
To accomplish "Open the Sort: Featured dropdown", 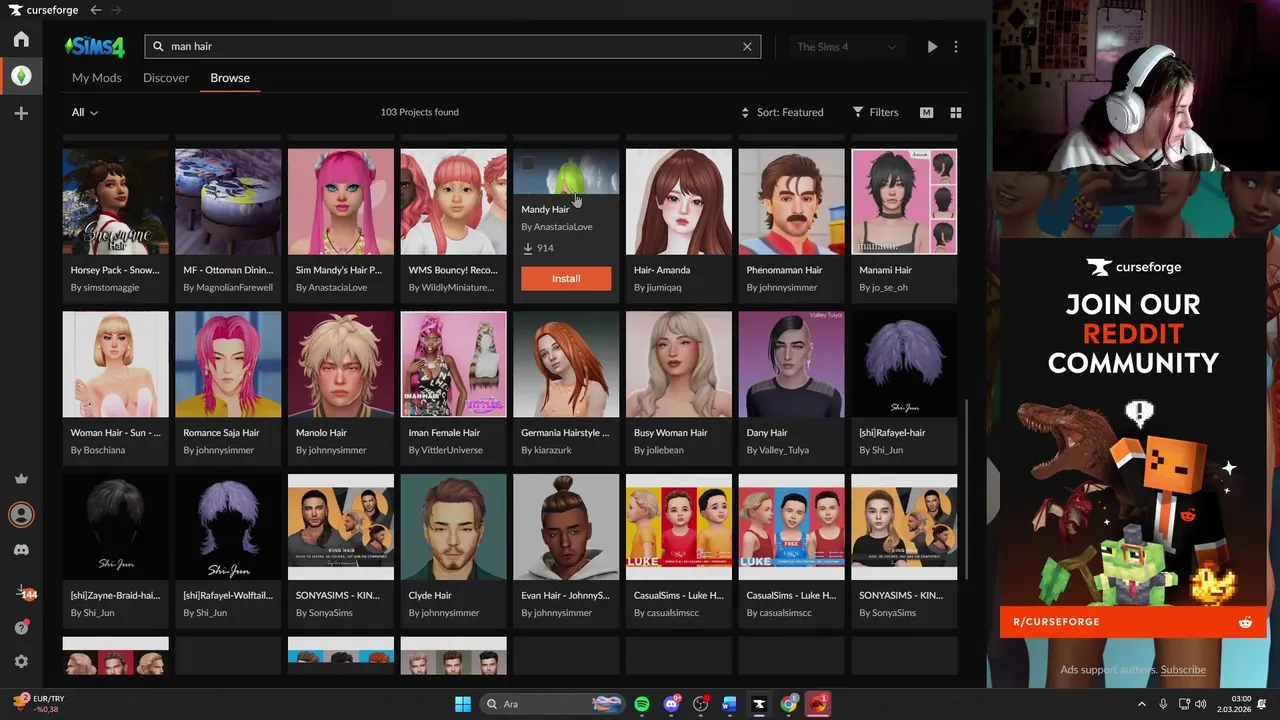I will 782,113.
